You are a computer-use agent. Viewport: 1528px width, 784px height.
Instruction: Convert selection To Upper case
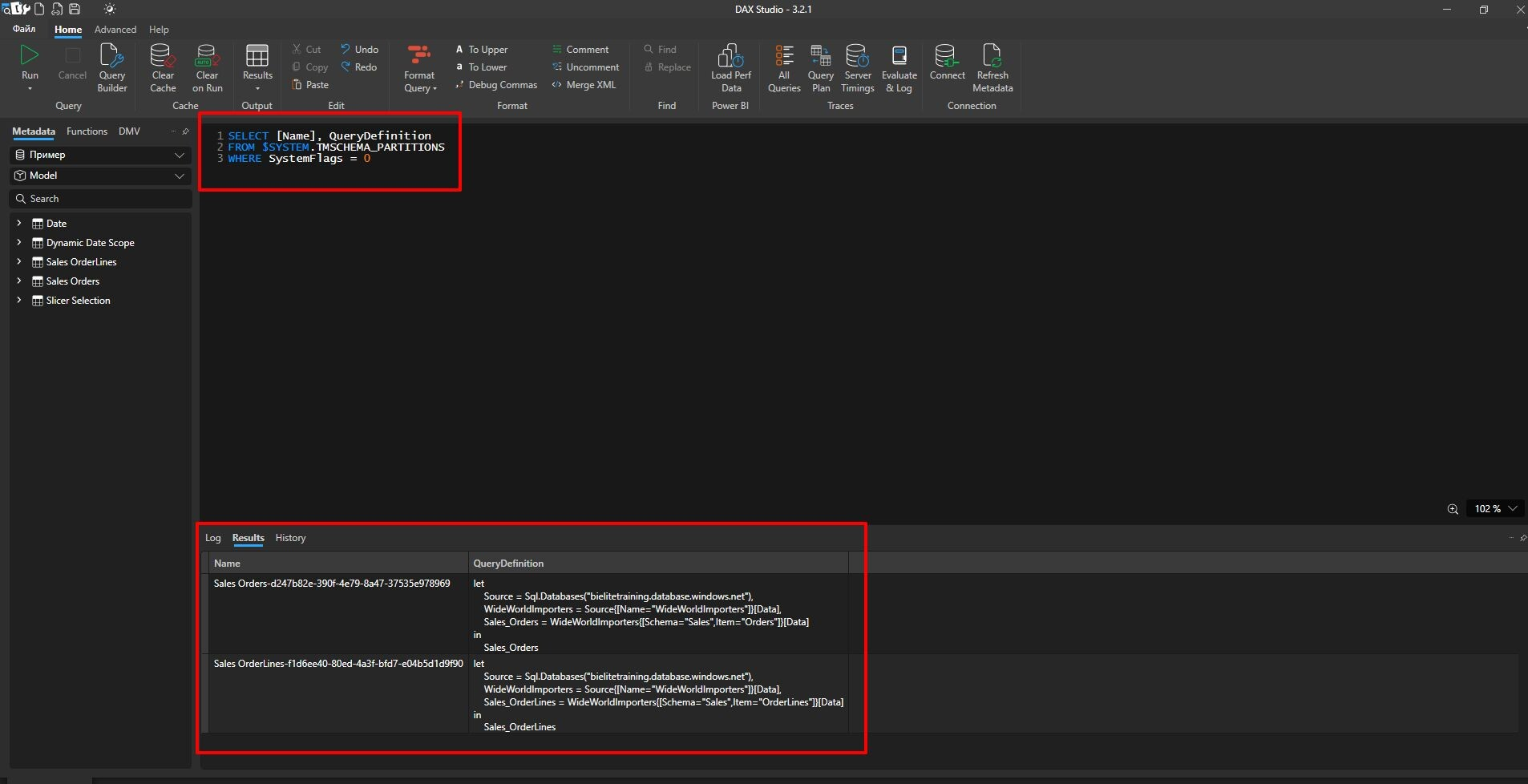click(x=481, y=50)
